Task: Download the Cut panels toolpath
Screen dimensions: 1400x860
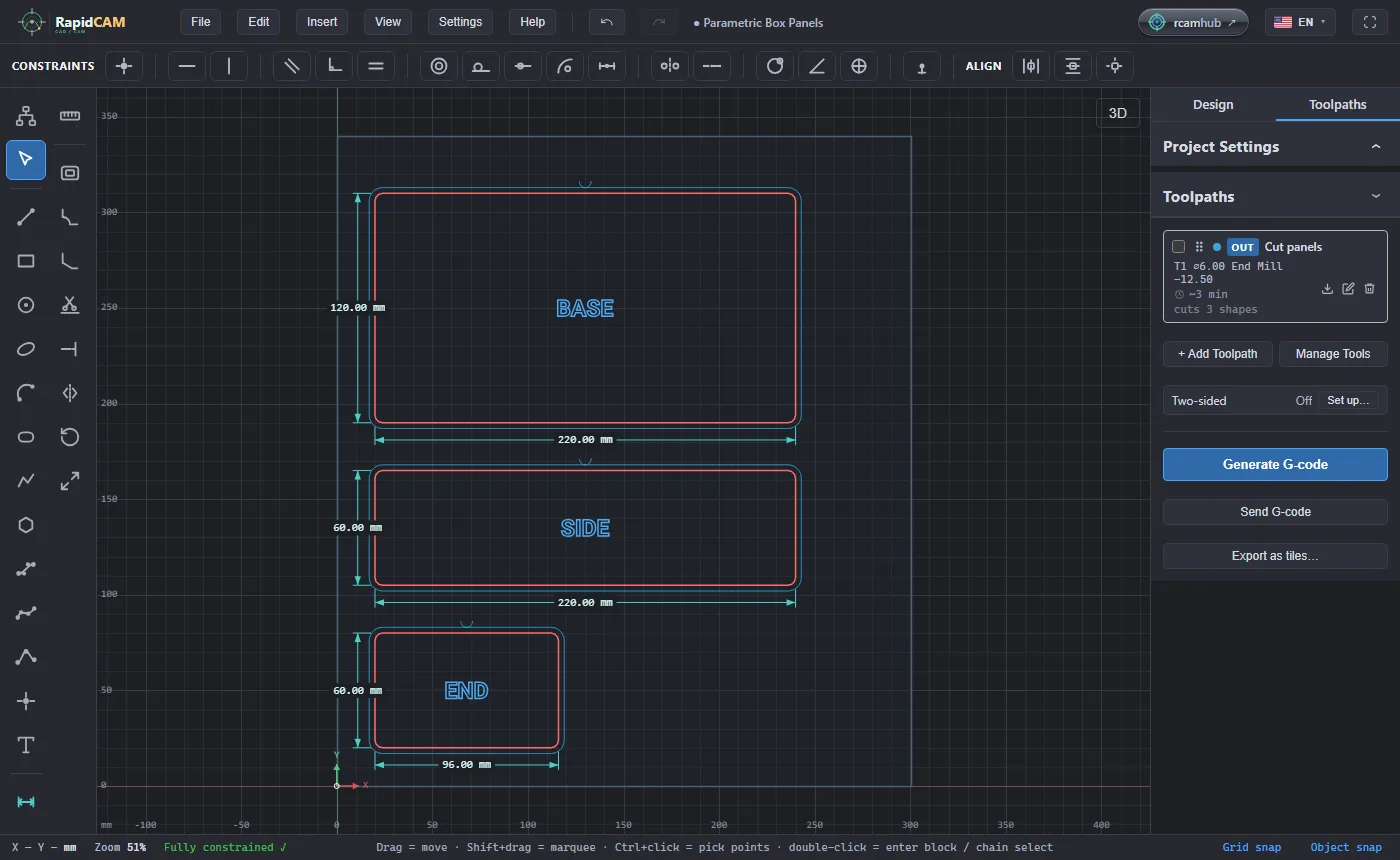Action: pyautogui.click(x=1327, y=289)
